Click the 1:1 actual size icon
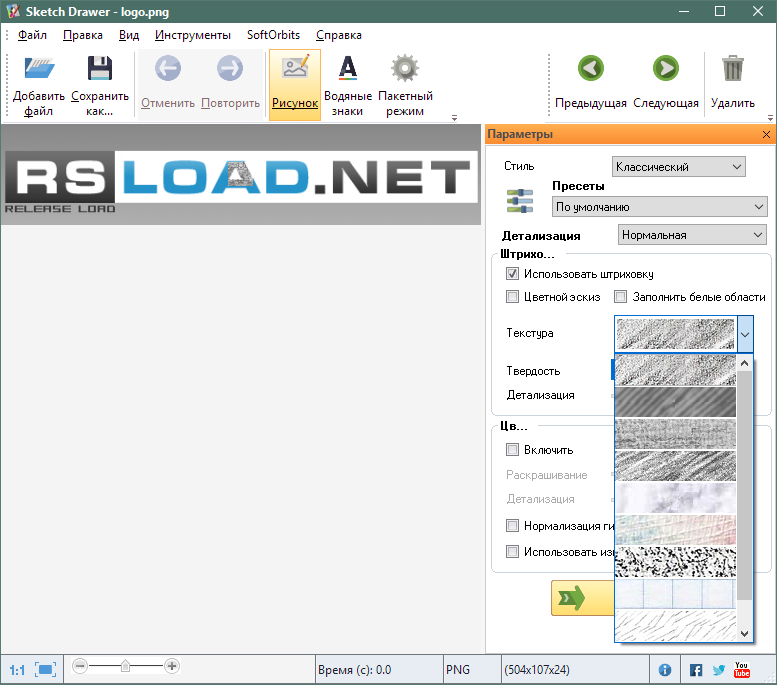The width and height of the screenshot is (777, 685). (x=17, y=670)
